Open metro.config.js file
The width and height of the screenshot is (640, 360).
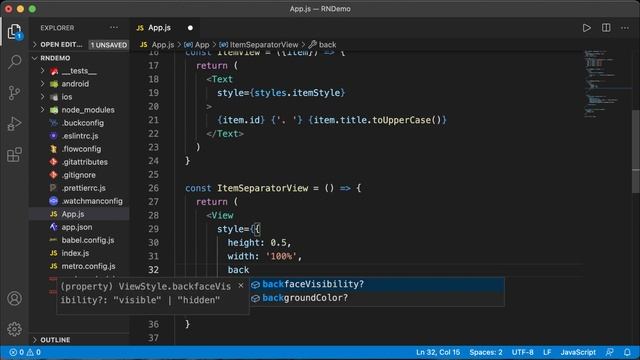tap(88, 266)
